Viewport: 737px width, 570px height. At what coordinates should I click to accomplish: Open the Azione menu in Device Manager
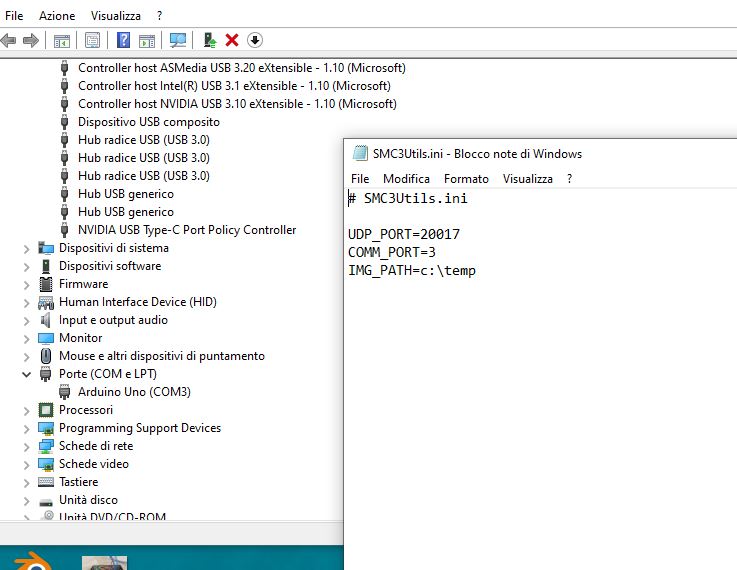click(57, 16)
